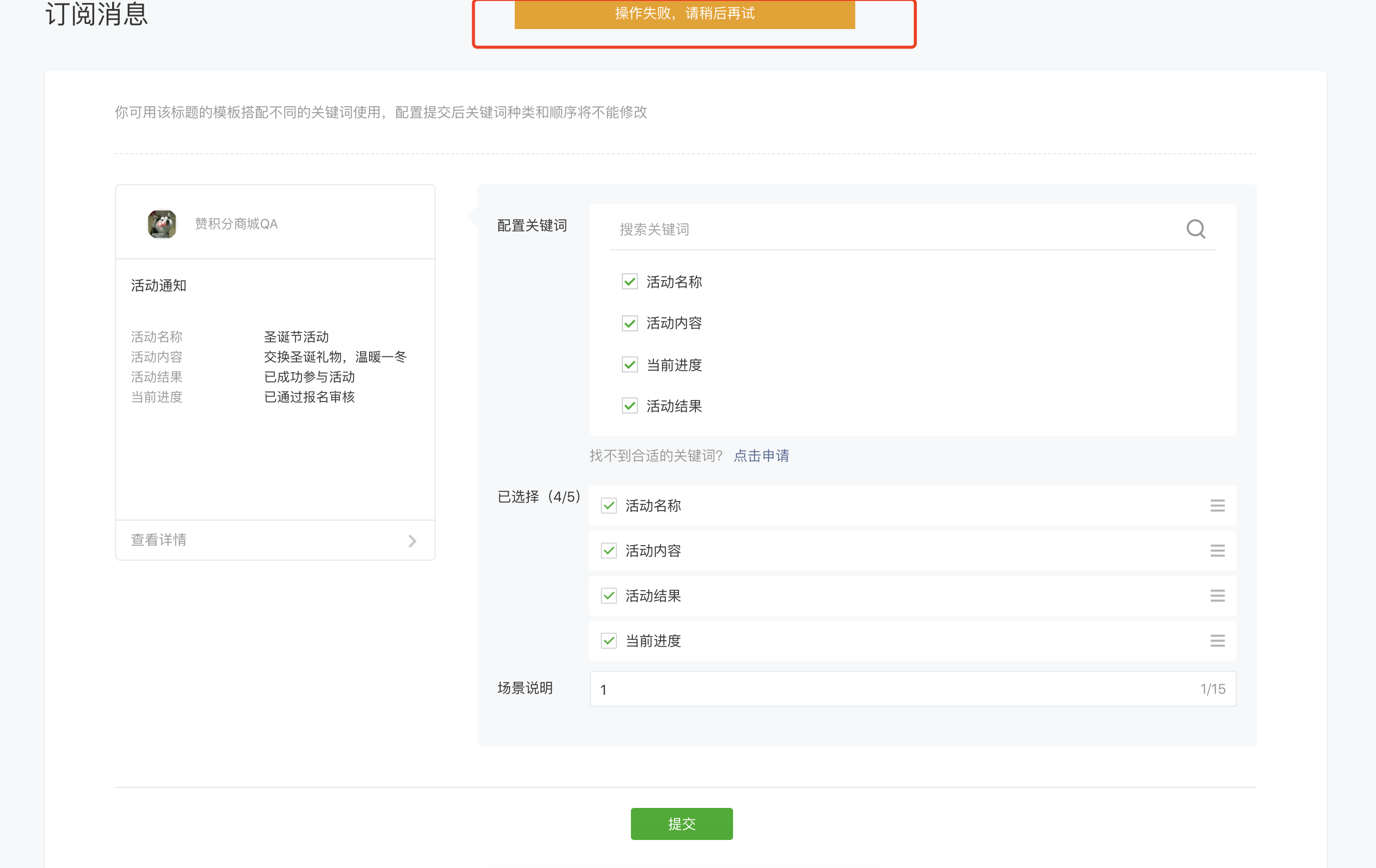Uncheck 当前进度 in keyword configuration list
Screen dimensions: 1376x868
(630, 364)
